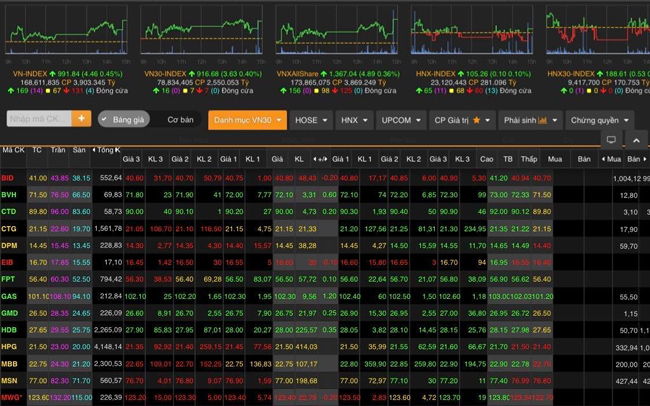Screen dimensions: 650x406
Task: Click the HPG stock ticker
Action: (8, 347)
